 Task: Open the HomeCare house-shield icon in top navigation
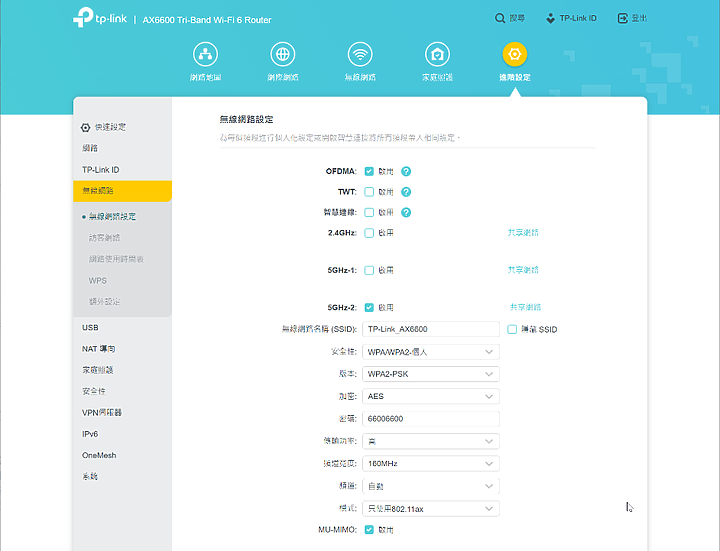point(437,54)
